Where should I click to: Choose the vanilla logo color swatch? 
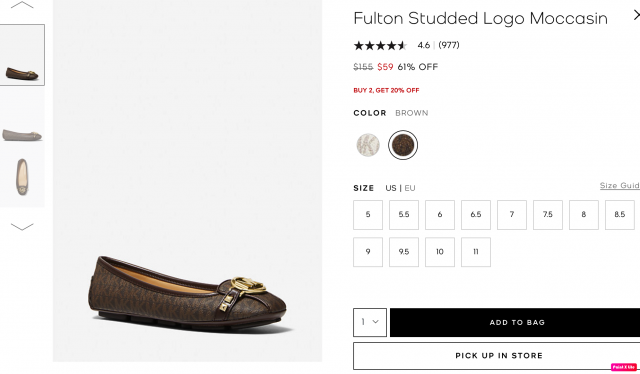[368, 145]
